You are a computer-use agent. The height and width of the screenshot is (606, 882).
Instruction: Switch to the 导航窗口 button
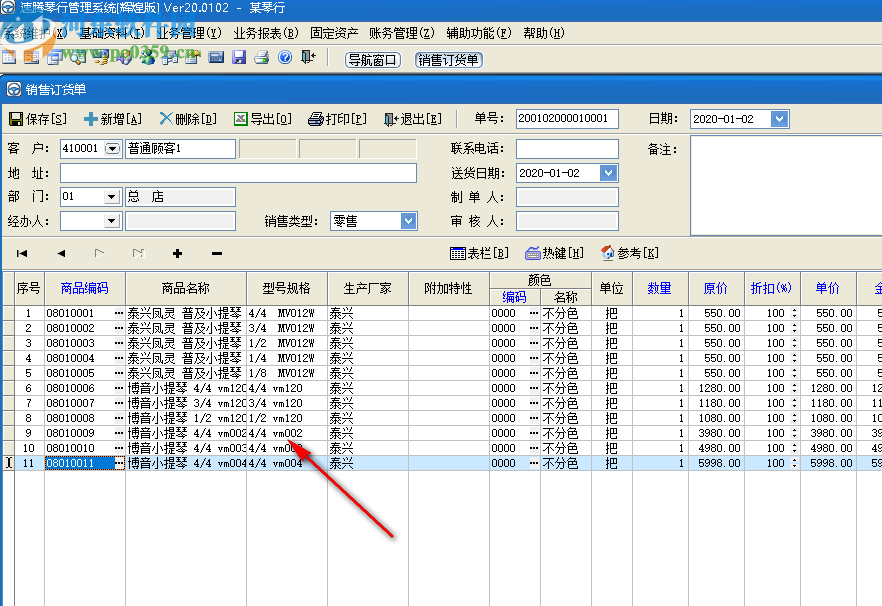pos(372,59)
